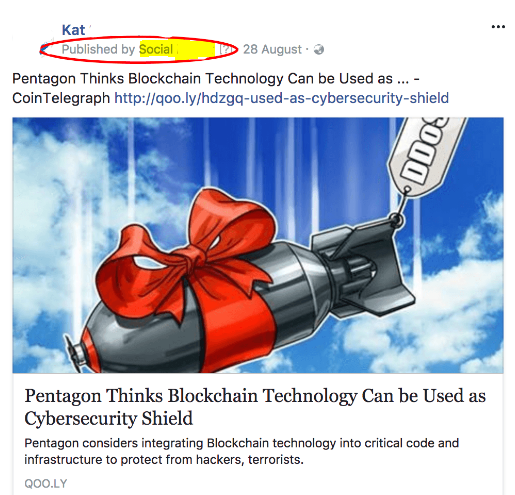Click the globe public audience icon

coord(319,49)
